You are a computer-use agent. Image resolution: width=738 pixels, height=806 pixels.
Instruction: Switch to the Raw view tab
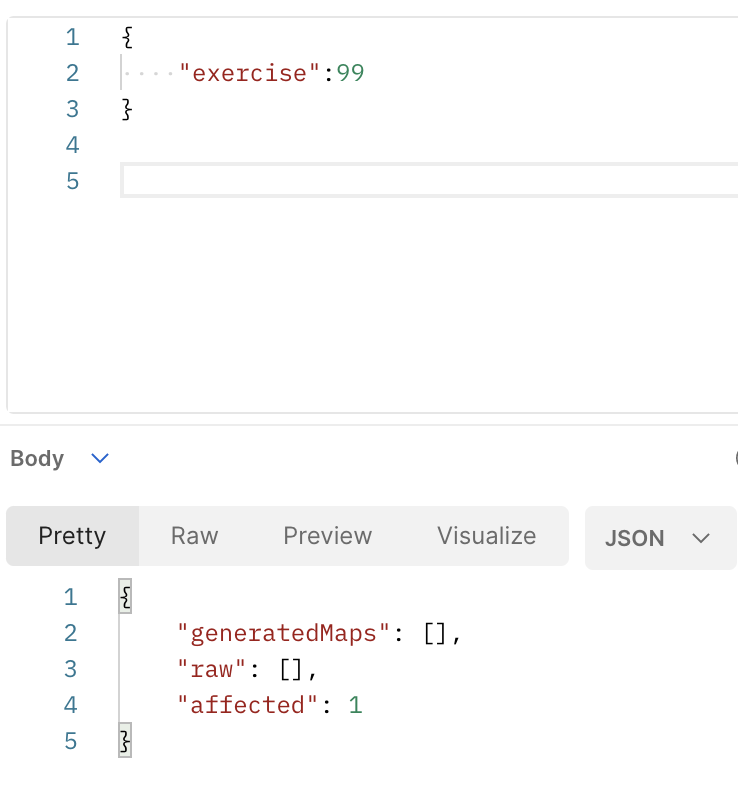pyautogui.click(x=194, y=536)
